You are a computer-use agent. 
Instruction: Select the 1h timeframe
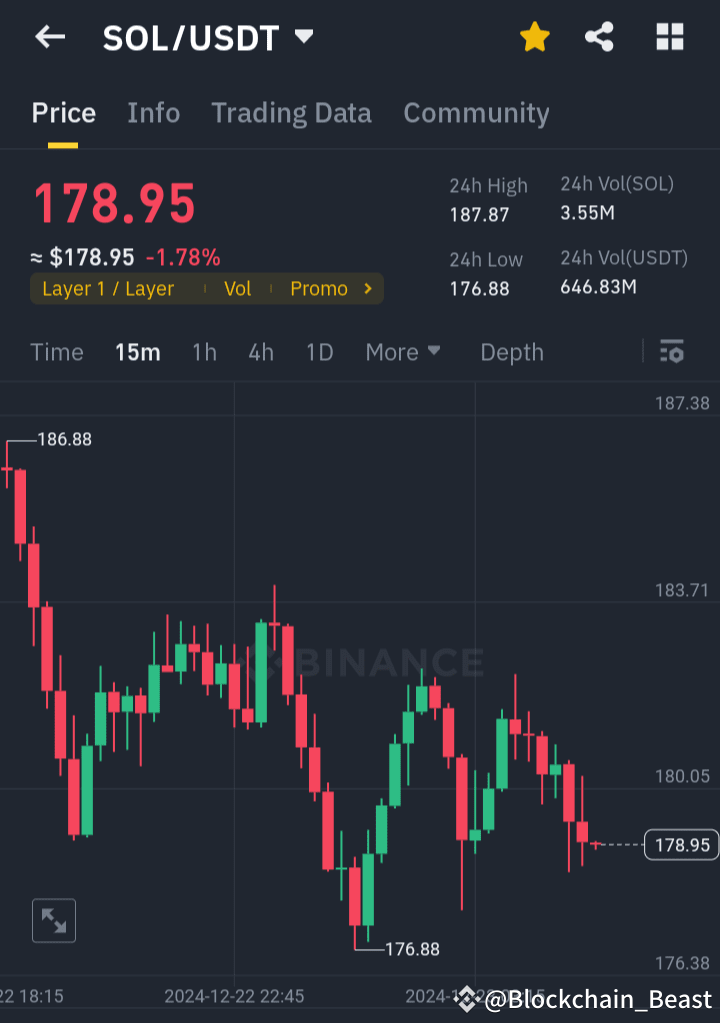[x=204, y=352]
